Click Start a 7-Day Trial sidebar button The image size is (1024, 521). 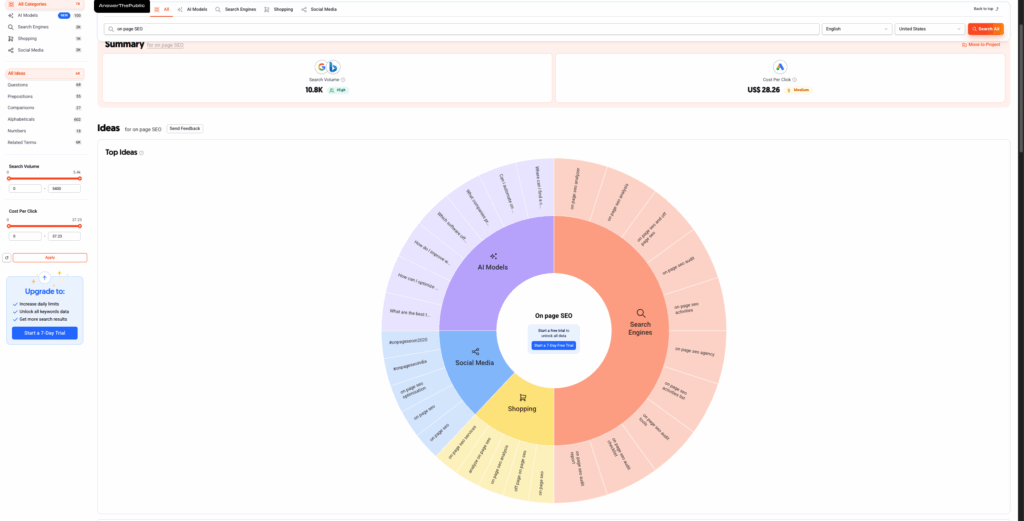click(44, 333)
